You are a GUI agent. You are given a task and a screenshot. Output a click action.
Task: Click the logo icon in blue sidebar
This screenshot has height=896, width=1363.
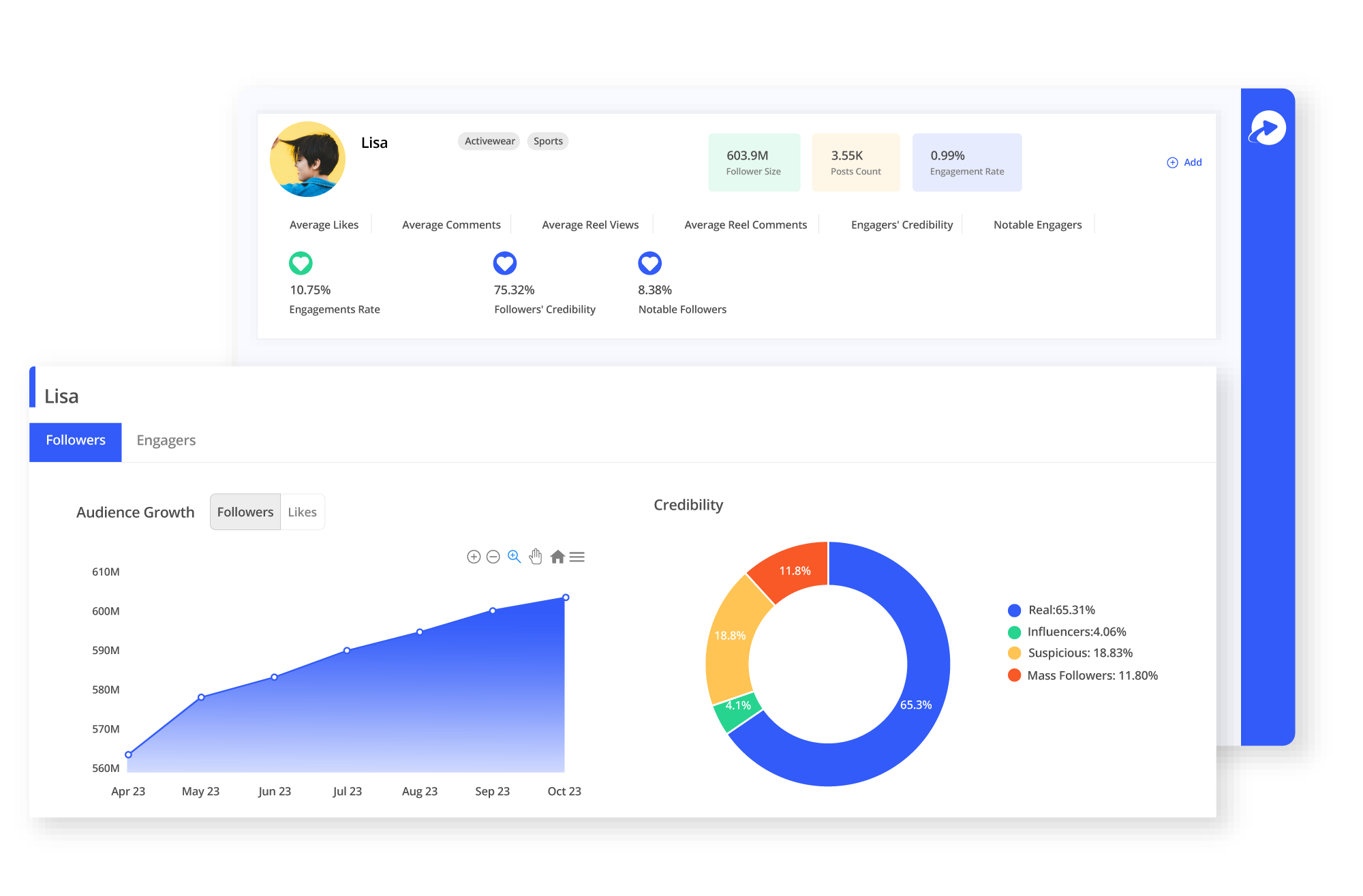pyautogui.click(x=1268, y=128)
